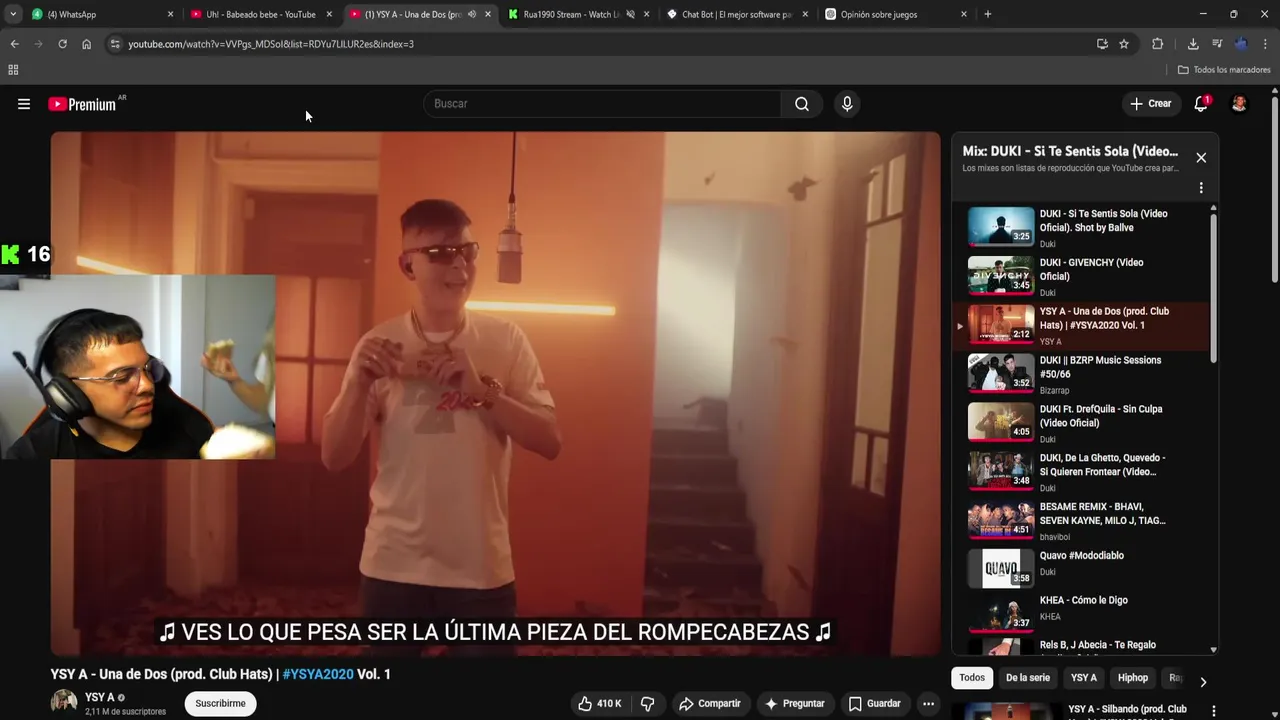Open media controls in Chrome toolbar

(x=1217, y=44)
